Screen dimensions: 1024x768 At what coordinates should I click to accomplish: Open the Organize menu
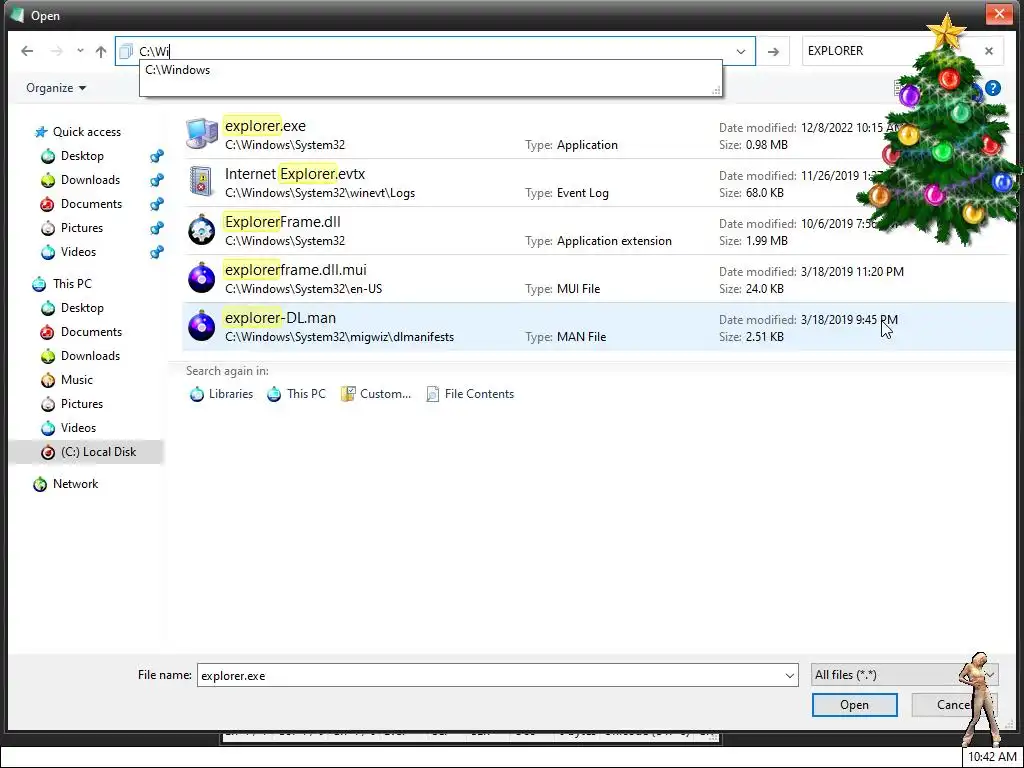pos(56,88)
